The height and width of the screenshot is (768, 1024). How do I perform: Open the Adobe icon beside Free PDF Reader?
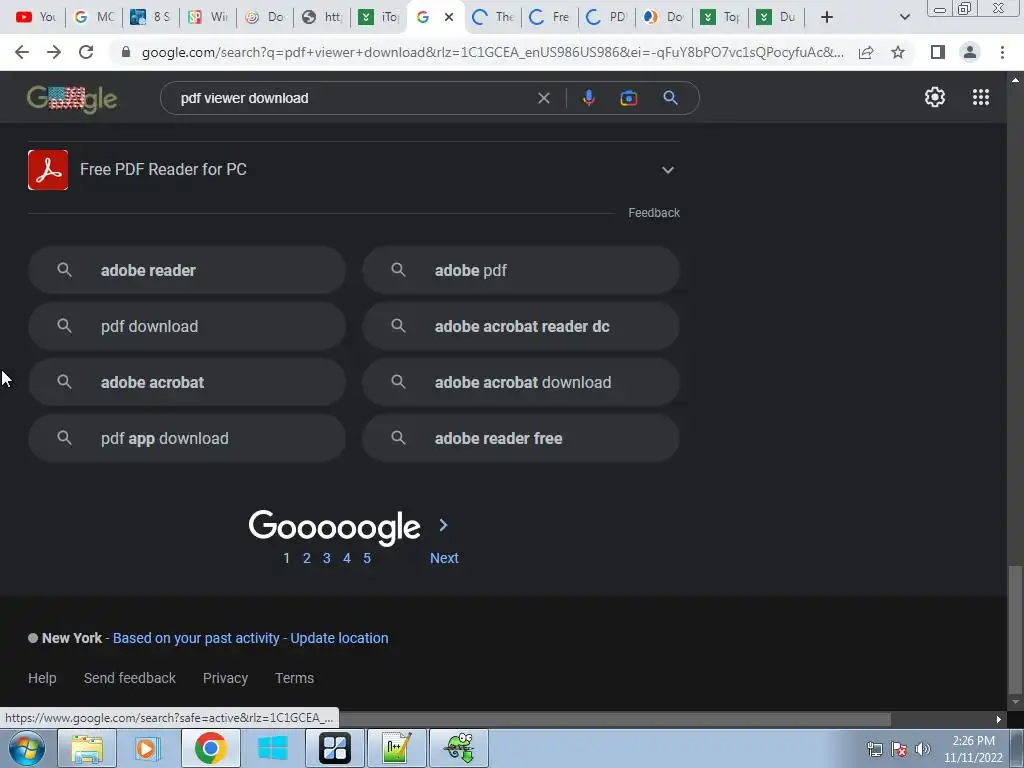[48, 170]
